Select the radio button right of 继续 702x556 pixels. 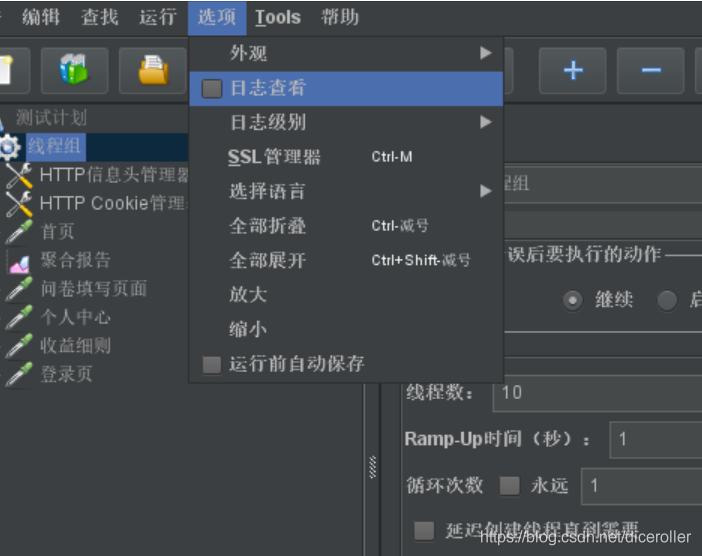[x=667, y=300]
